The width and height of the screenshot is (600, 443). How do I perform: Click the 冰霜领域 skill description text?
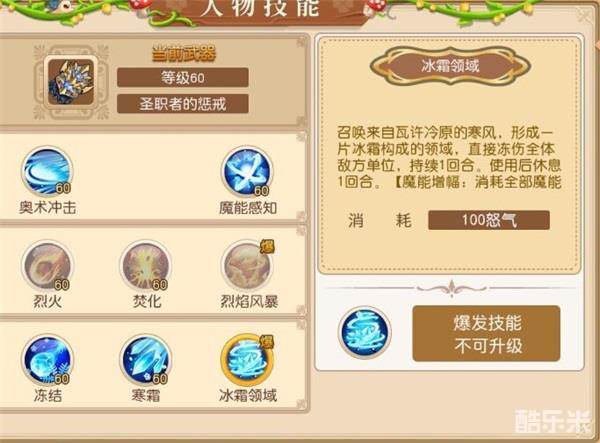(x=449, y=157)
